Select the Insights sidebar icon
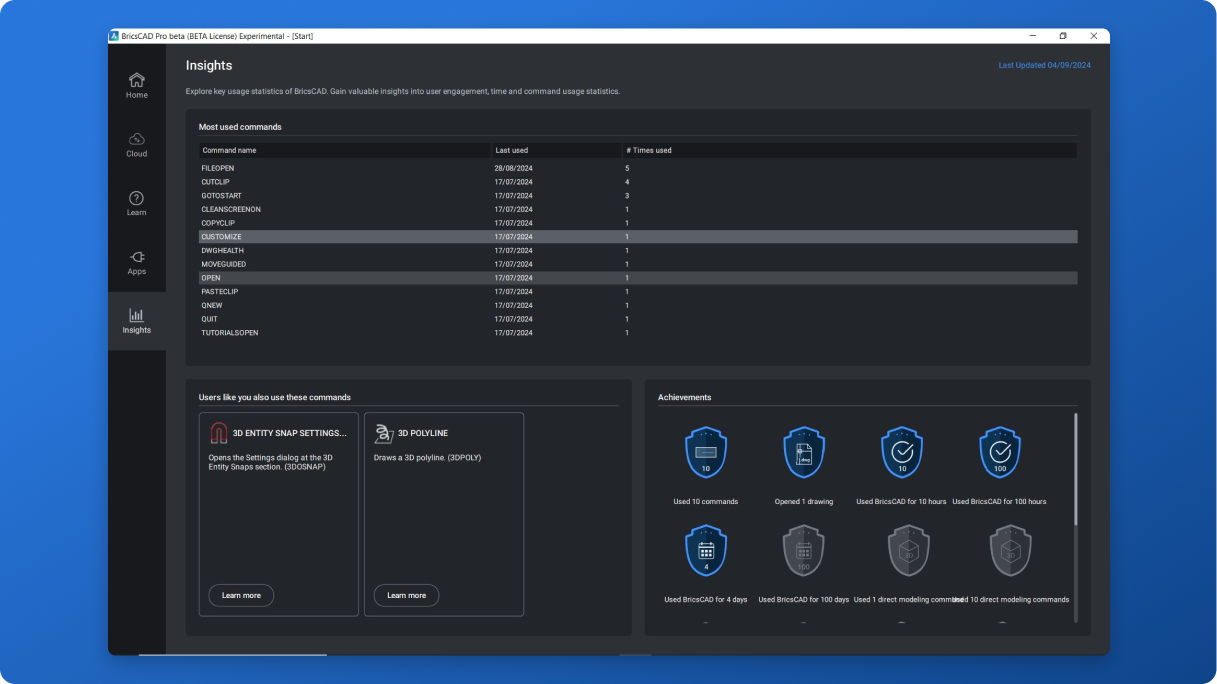The height and width of the screenshot is (684, 1217). pos(136,320)
